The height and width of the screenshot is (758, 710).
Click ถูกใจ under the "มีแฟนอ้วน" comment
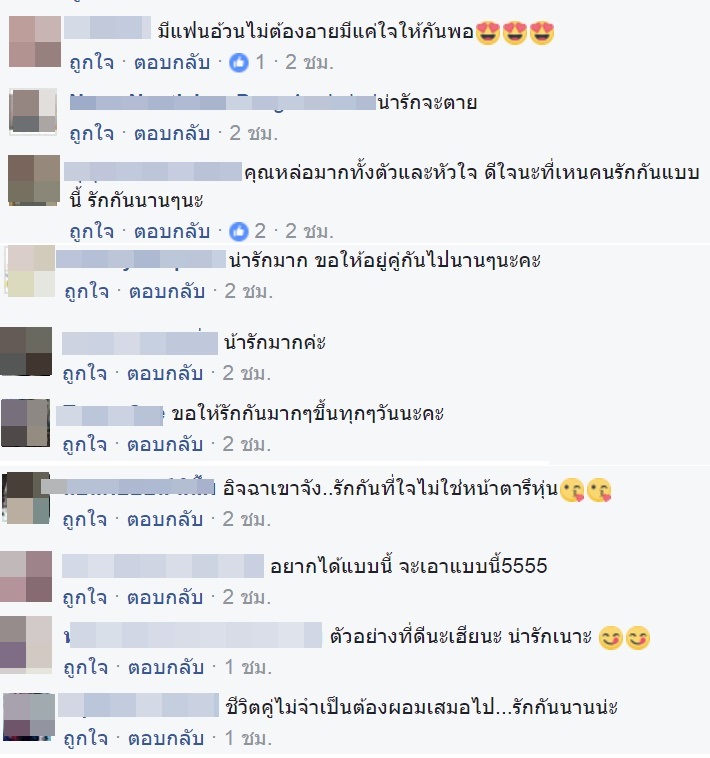click(x=92, y=63)
